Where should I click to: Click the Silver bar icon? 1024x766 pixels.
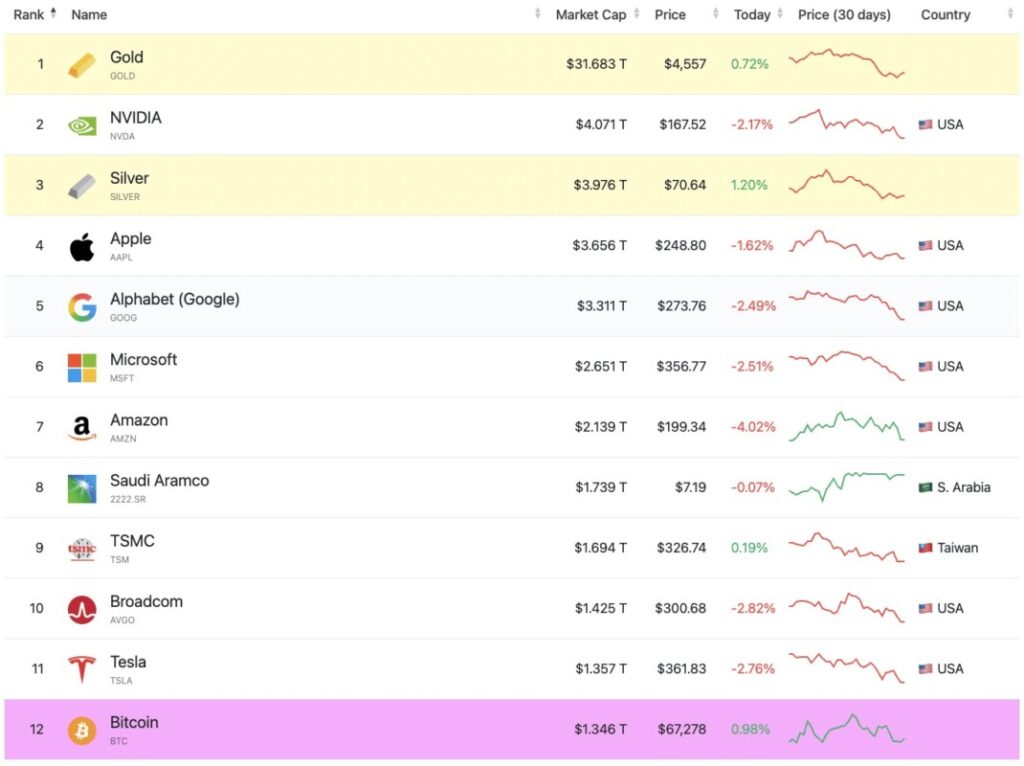pyautogui.click(x=82, y=186)
